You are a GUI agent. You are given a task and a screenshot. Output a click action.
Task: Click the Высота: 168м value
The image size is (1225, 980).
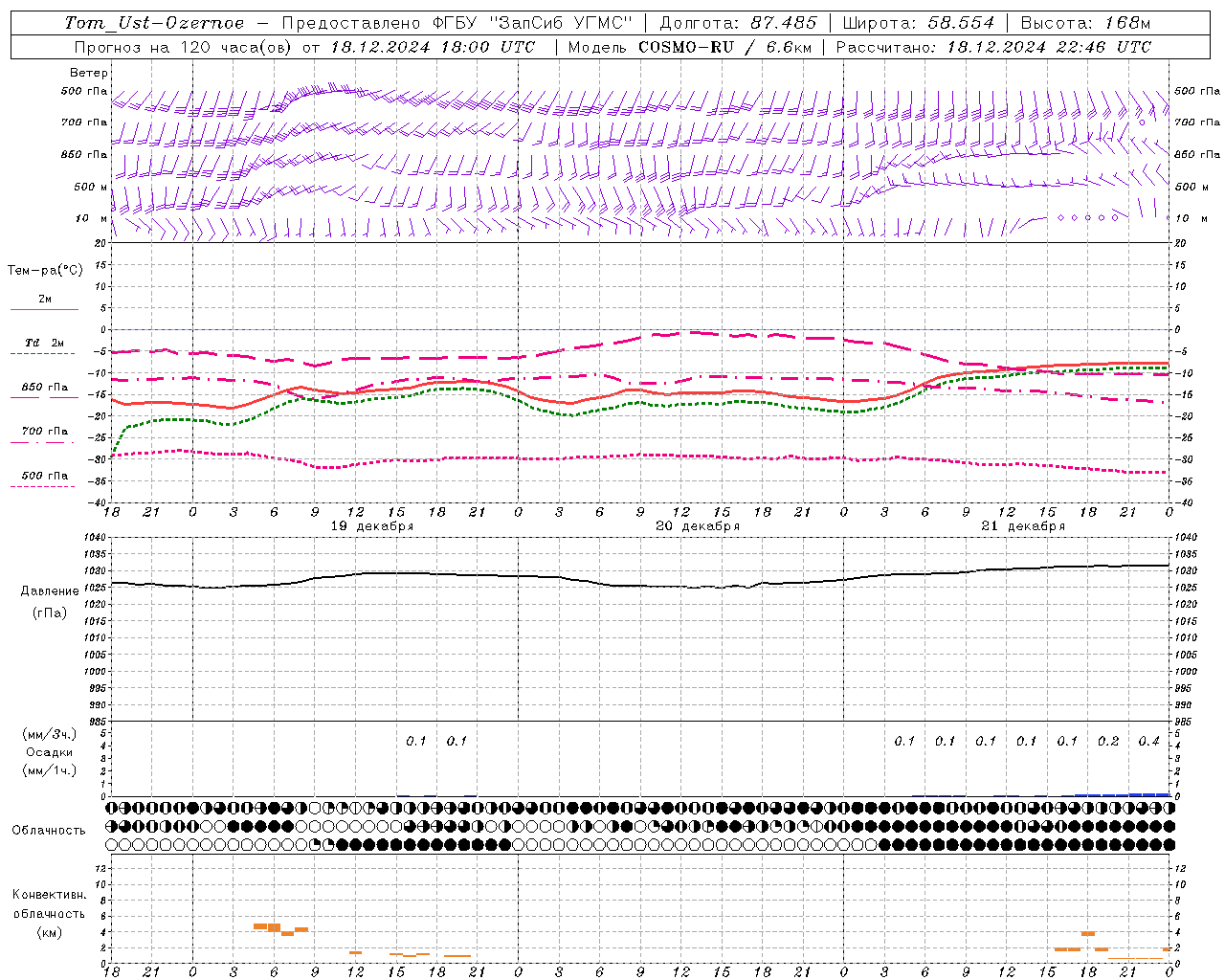click(1085, 23)
